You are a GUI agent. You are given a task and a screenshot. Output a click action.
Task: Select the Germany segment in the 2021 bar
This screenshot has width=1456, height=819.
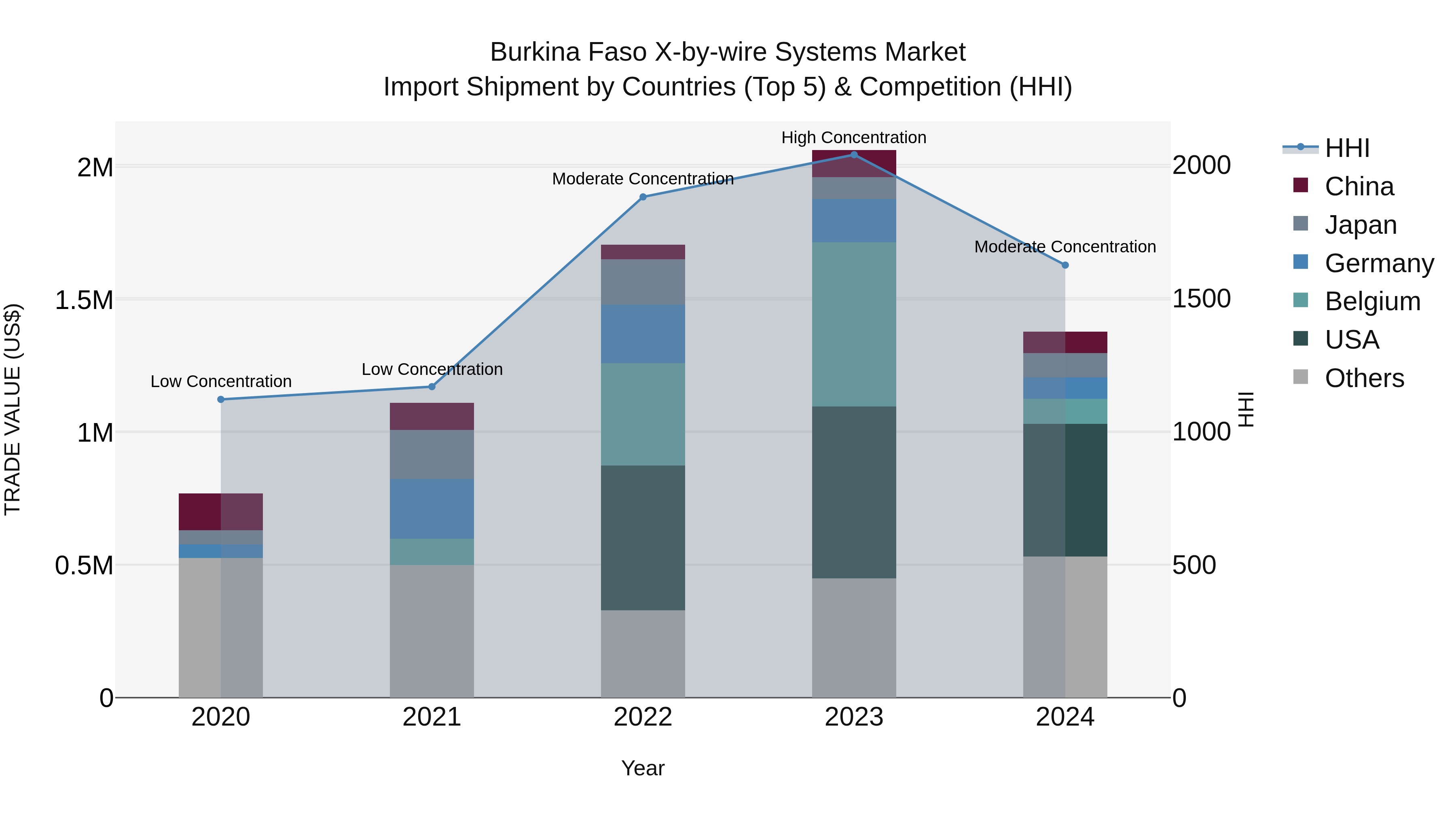tap(432, 509)
